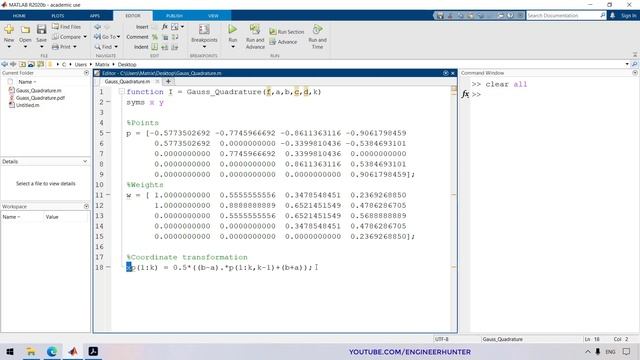Smart indent using the Indent icon
640x360 pixels.
[x=155, y=47]
